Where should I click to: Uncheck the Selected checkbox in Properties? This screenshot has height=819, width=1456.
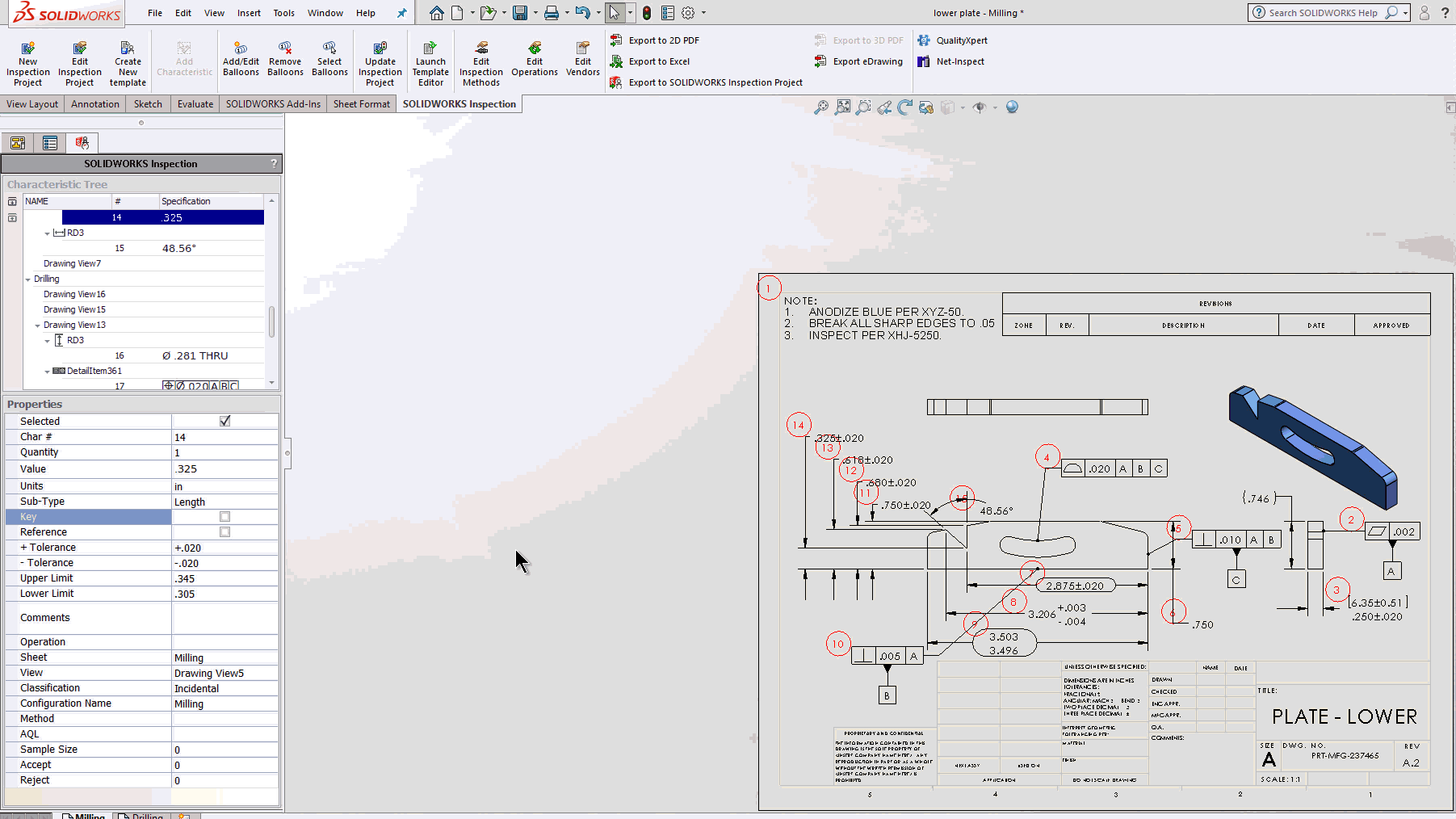224,421
